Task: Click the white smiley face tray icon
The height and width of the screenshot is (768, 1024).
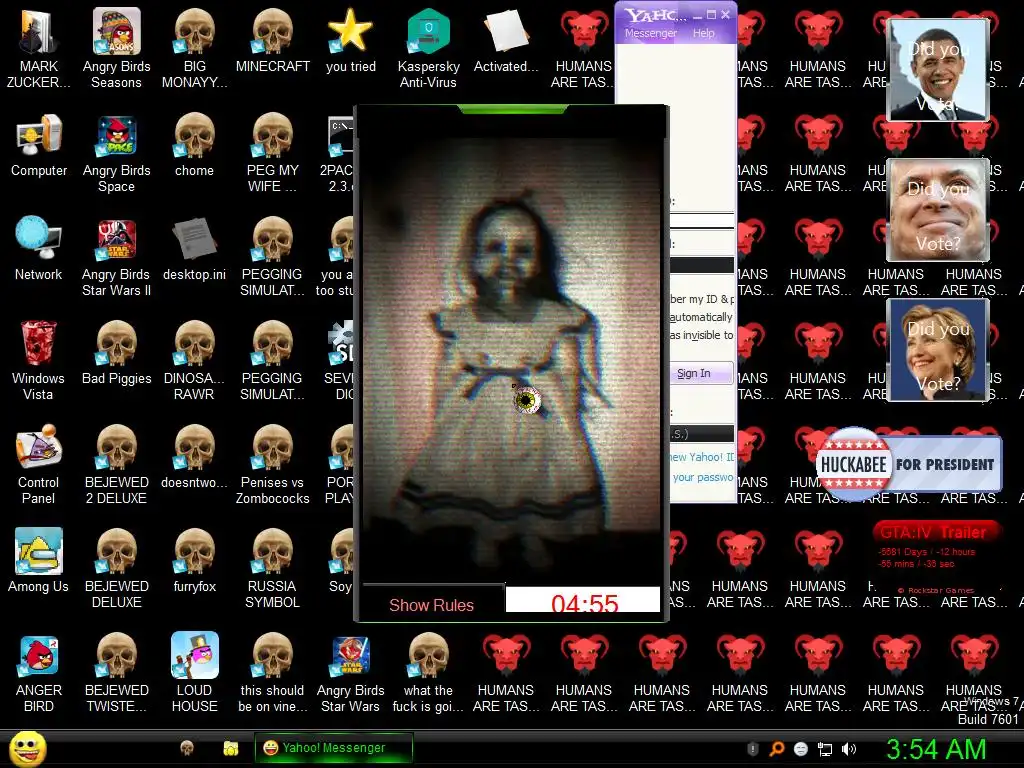Action: click(x=801, y=749)
